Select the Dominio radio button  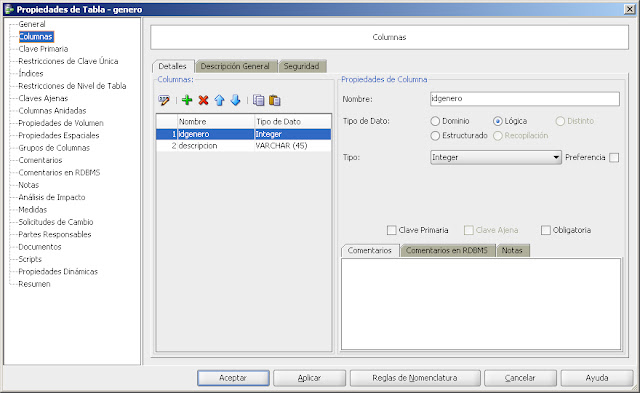click(x=435, y=121)
